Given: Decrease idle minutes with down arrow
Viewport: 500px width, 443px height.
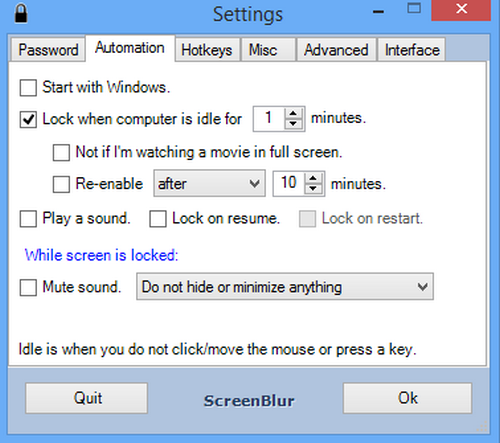Looking at the screenshot, I should (x=293, y=124).
